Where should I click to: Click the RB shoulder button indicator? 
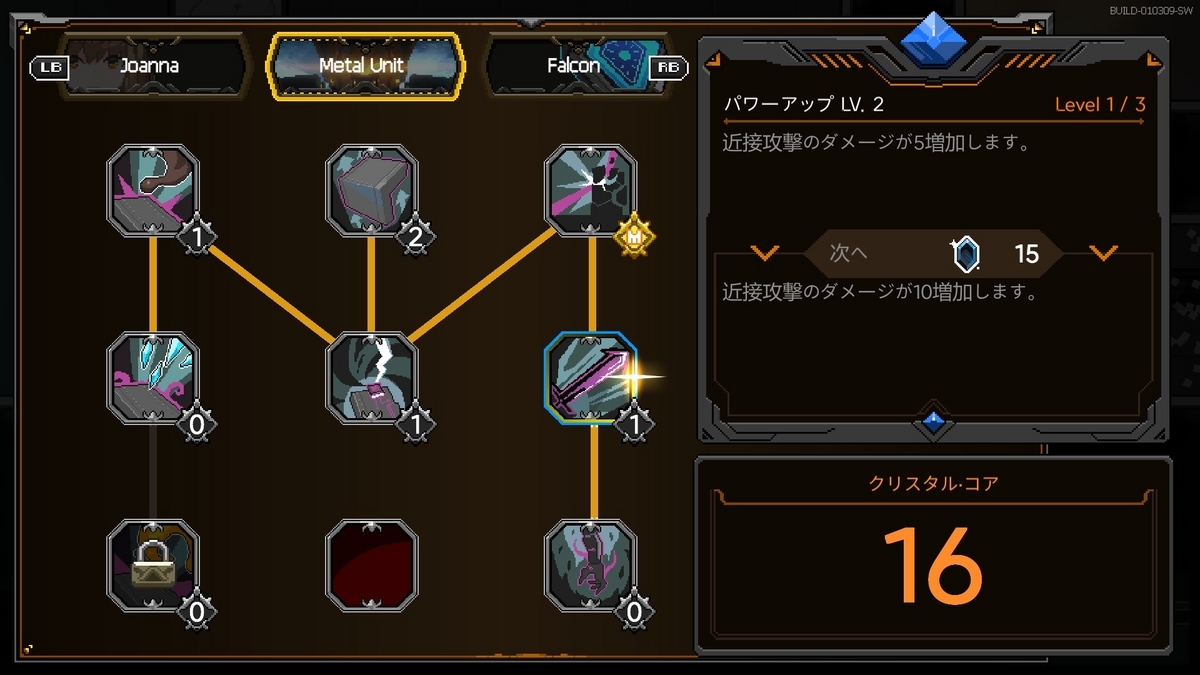pyautogui.click(x=667, y=67)
